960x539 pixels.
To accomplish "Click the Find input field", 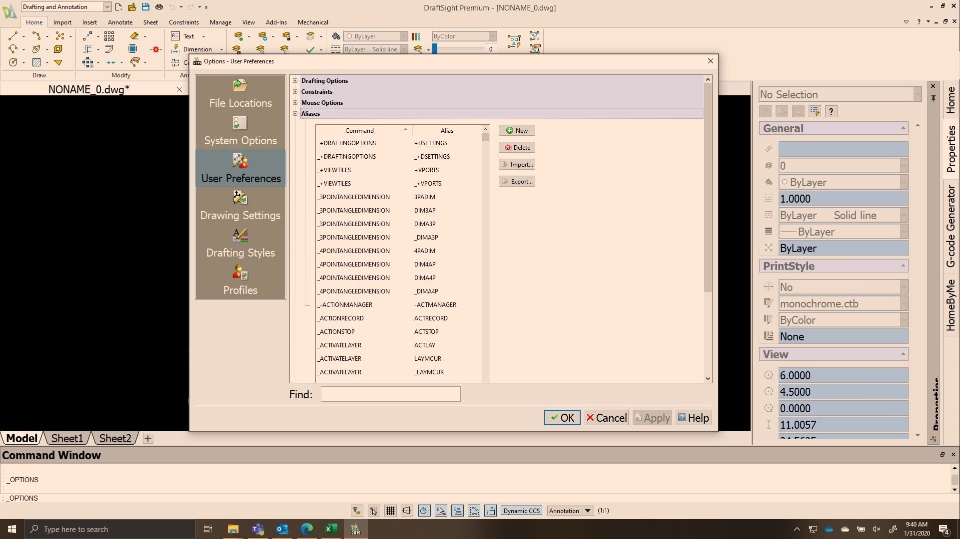I will [391, 394].
